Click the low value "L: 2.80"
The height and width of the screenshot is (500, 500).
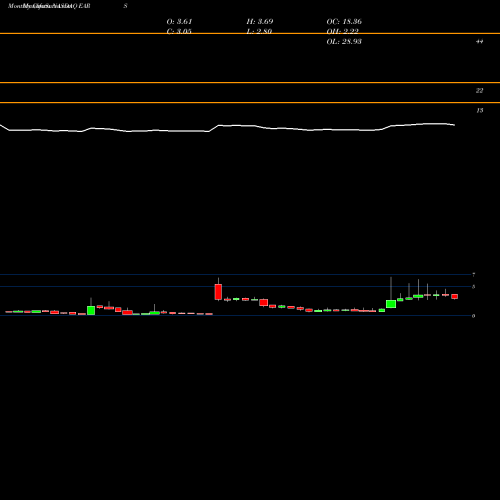259,31
